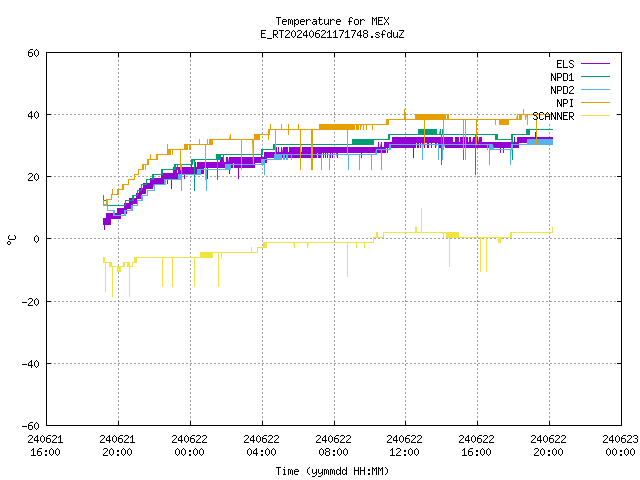Click the y-axis value 0
This screenshot has width=640, height=480.
[36, 239]
